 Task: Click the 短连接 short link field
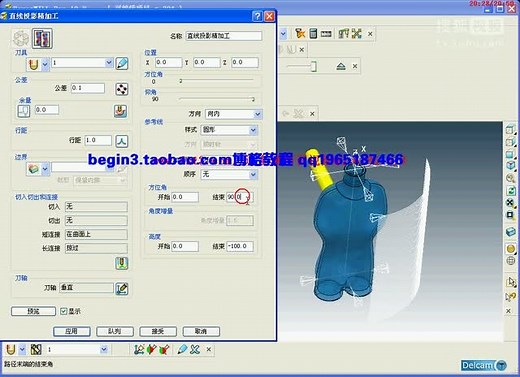click(x=96, y=234)
